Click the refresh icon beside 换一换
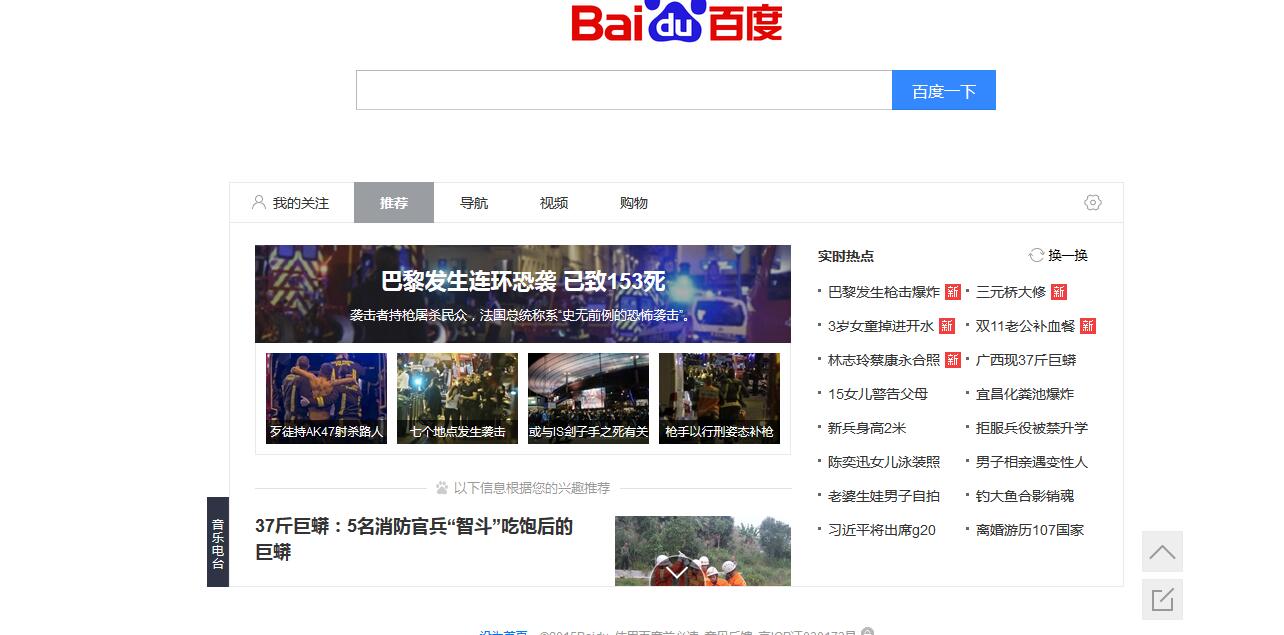 [x=1036, y=255]
